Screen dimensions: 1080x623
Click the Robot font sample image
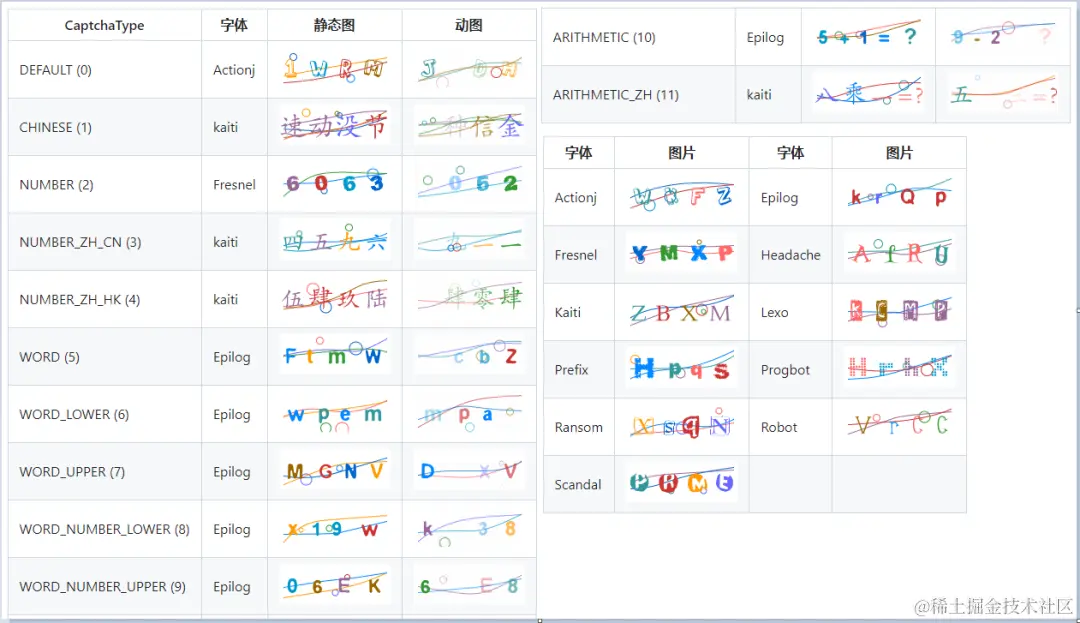click(899, 426)
